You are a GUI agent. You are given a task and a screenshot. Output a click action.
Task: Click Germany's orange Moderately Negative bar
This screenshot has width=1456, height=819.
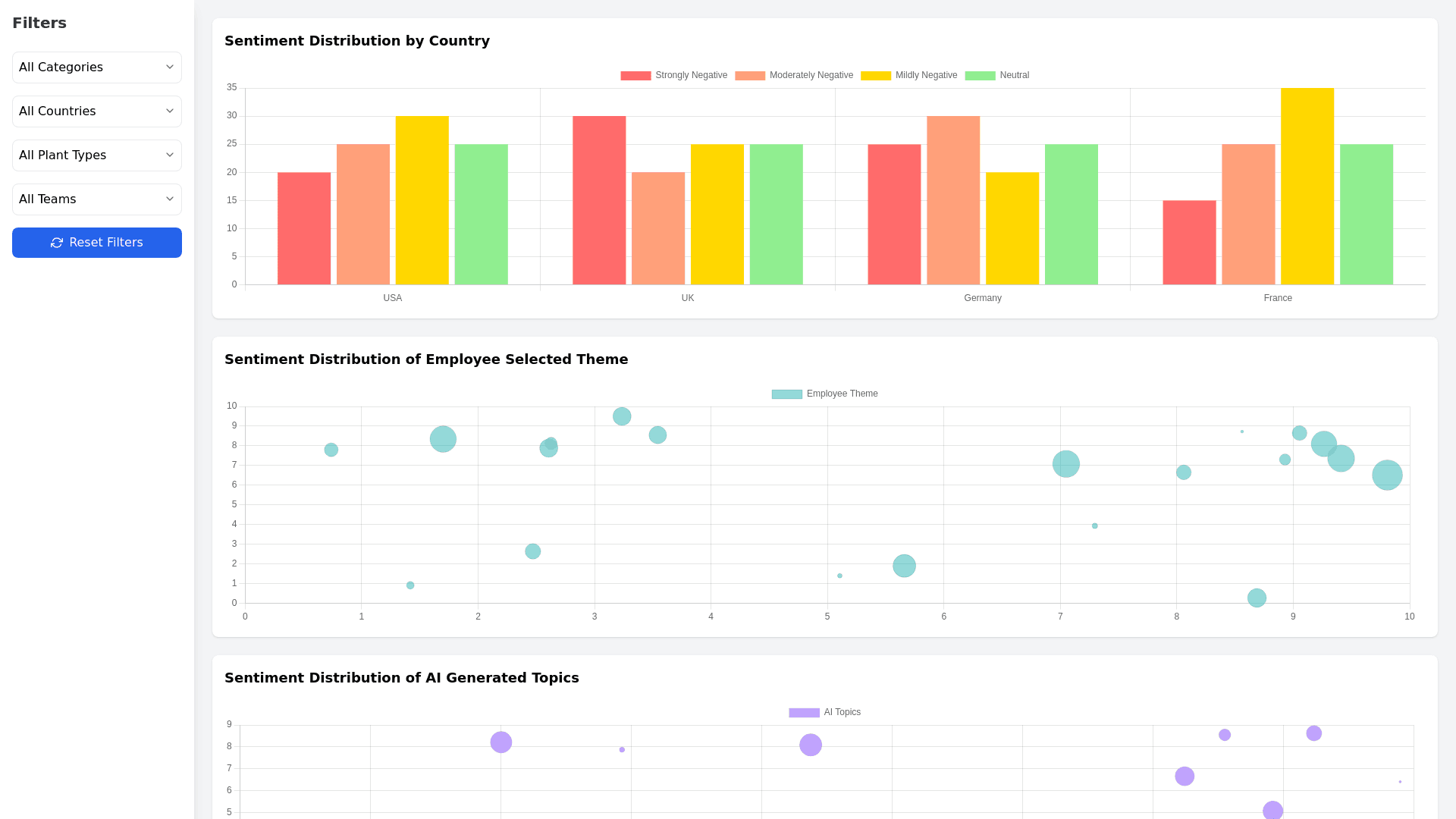[953, 200]
